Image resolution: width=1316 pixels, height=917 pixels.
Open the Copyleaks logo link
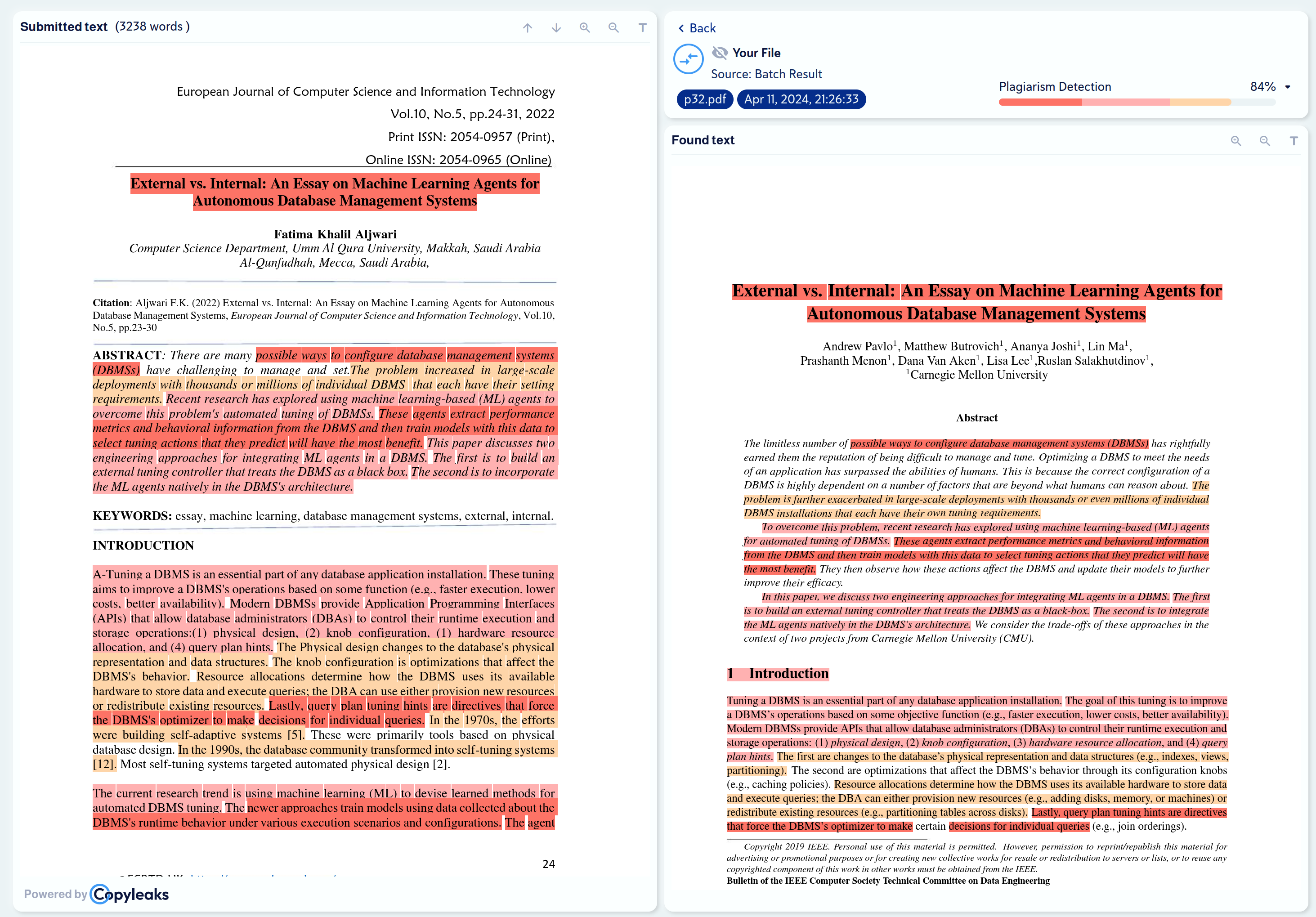pos(130,894)
